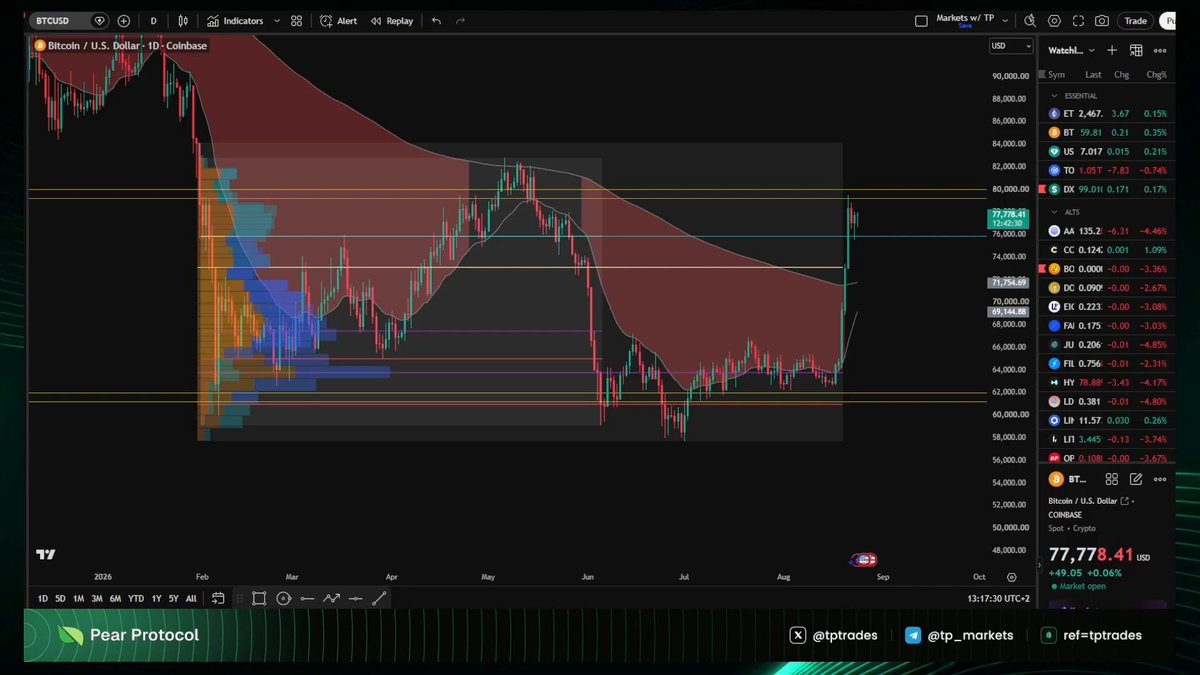Select the rectangle drawing tool
Screen dimensions: 1200x675
click(x=259, y=598)
